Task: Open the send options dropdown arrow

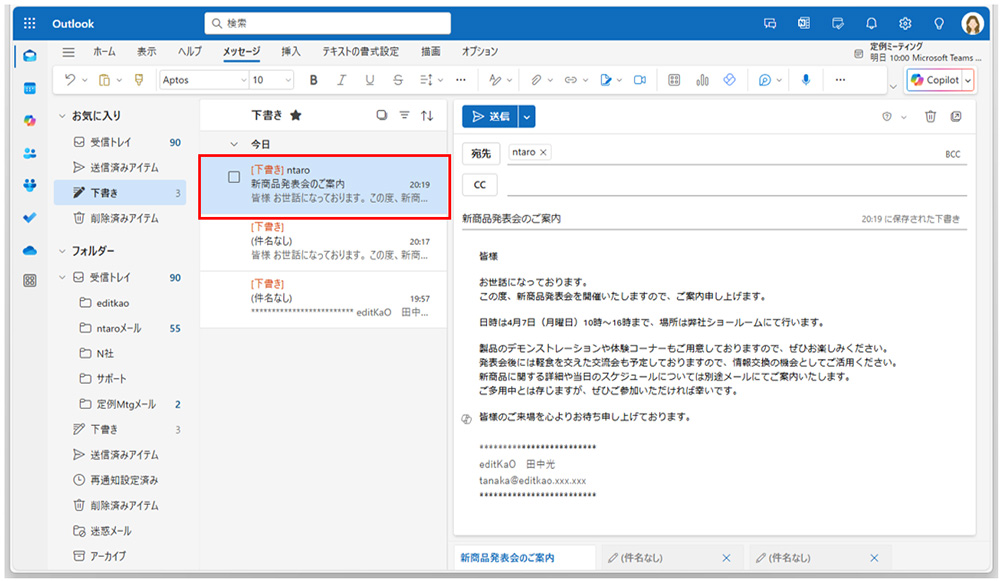Action: 527,117
